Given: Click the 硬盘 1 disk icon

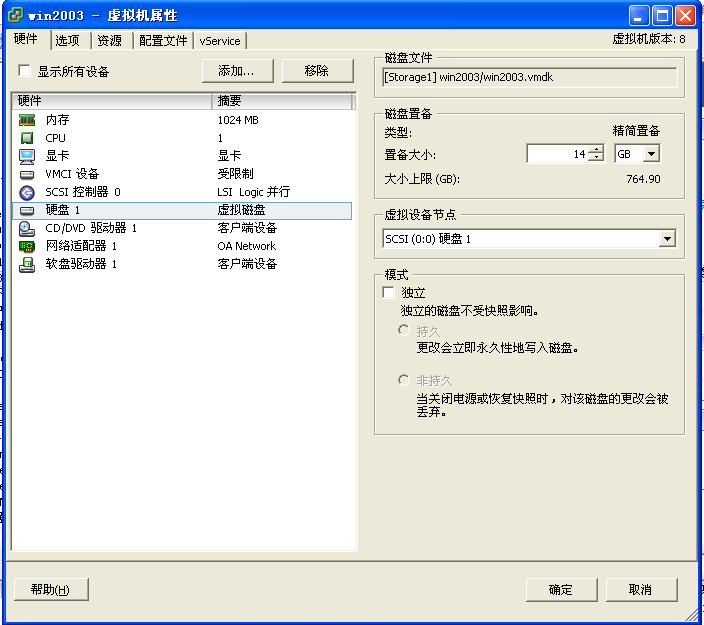Looking at the screenshot, I should click(x=27, y=210).
